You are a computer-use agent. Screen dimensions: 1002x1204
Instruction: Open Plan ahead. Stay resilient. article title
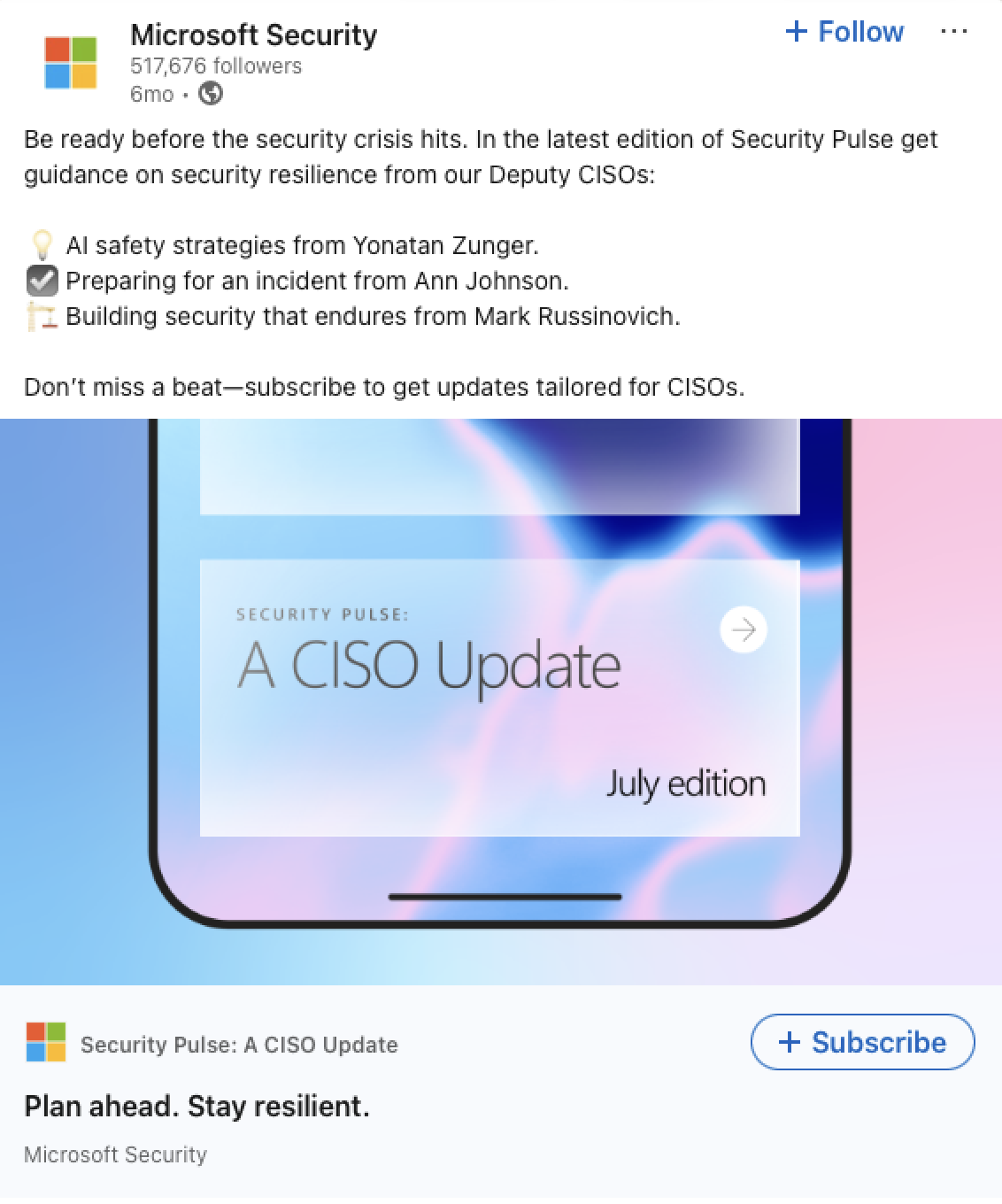coord(197,1107)
